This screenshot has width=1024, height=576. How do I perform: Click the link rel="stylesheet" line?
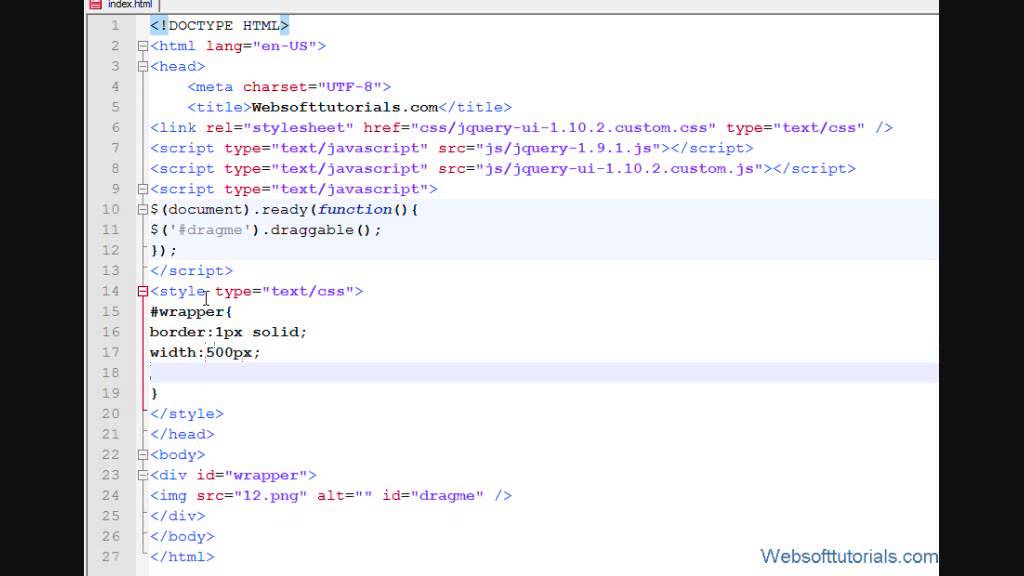pos(521,128)
